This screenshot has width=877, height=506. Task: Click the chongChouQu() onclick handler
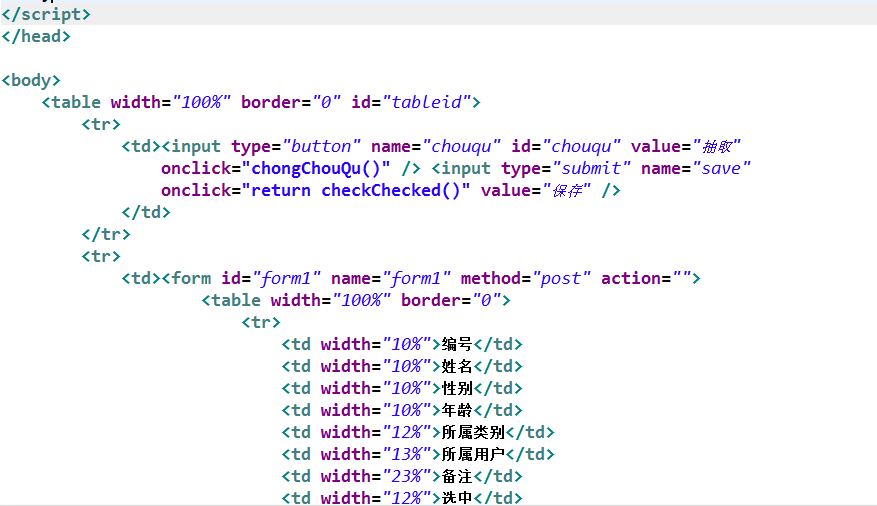(316, 168)
